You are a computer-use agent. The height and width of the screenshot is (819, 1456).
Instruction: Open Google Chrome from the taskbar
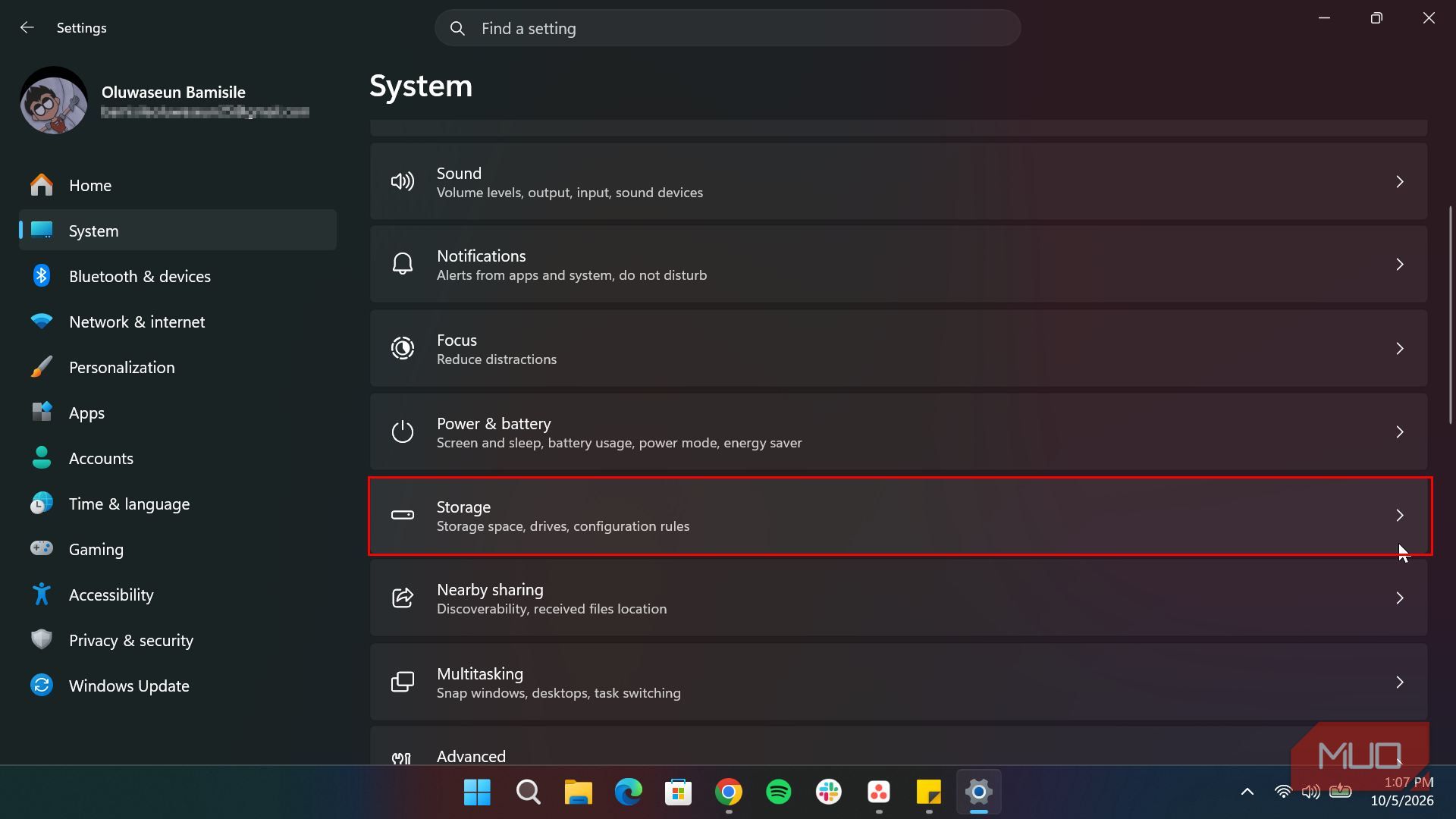point(728,792)
